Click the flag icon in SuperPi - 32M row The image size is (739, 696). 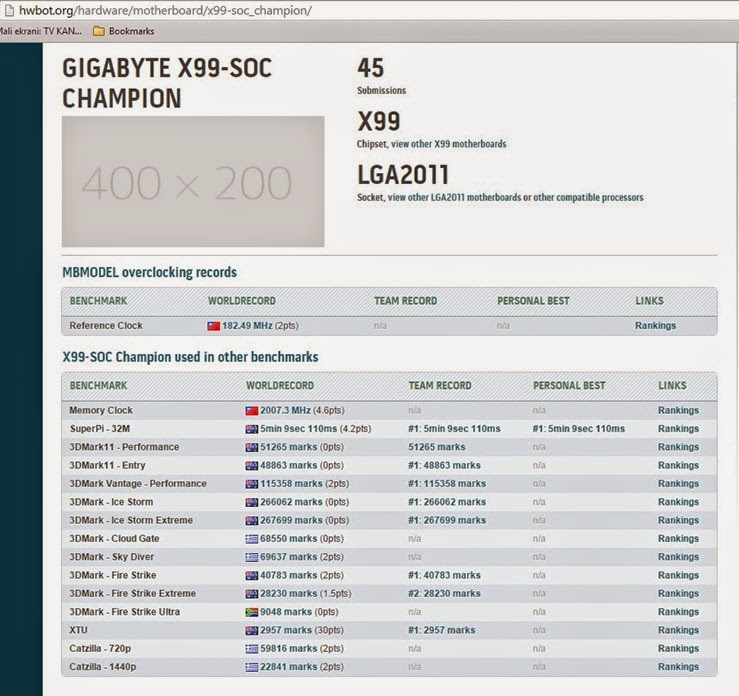click(x=252, y=429)
